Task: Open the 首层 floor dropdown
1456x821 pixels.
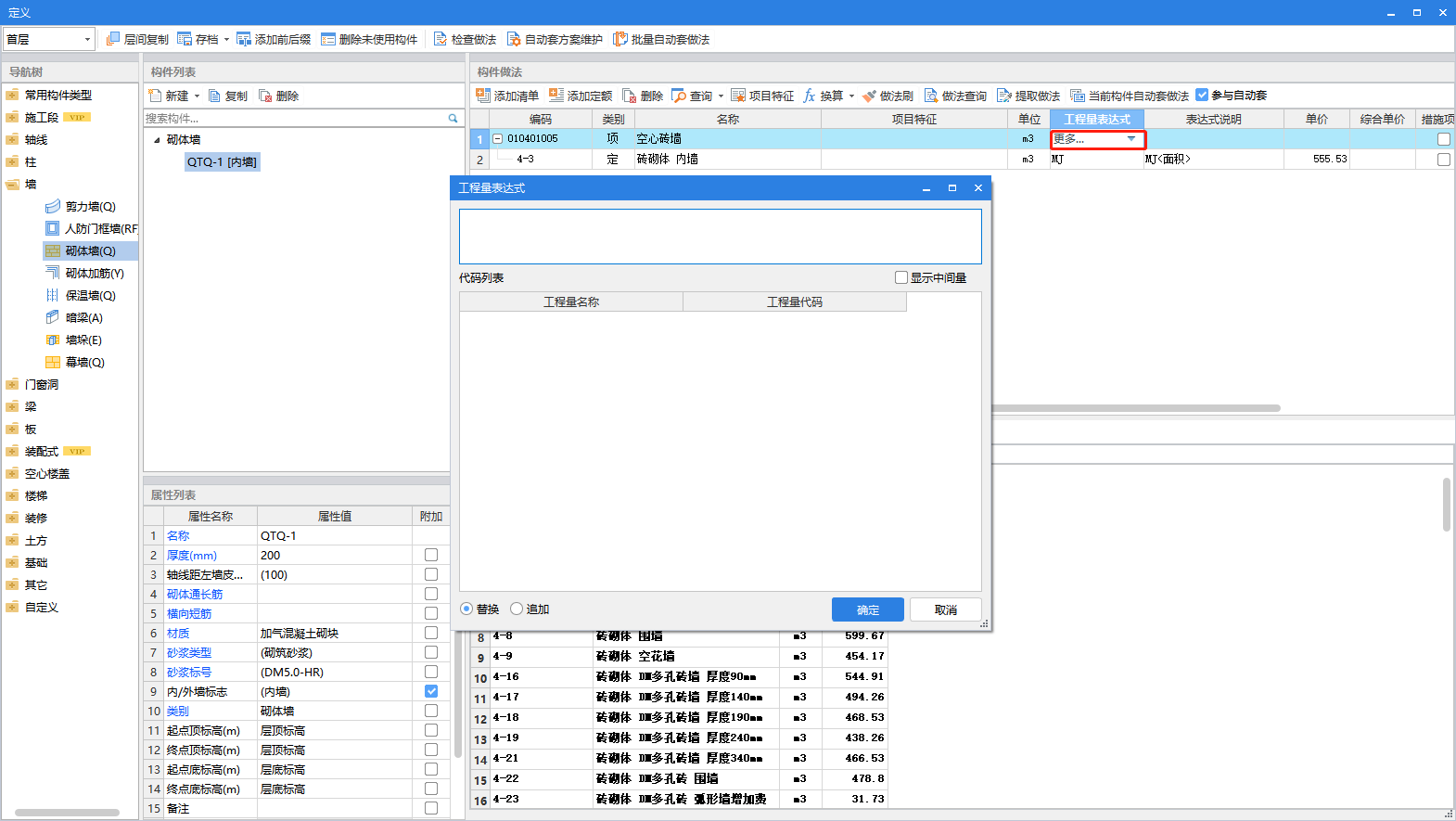Action: pos(87,39)
